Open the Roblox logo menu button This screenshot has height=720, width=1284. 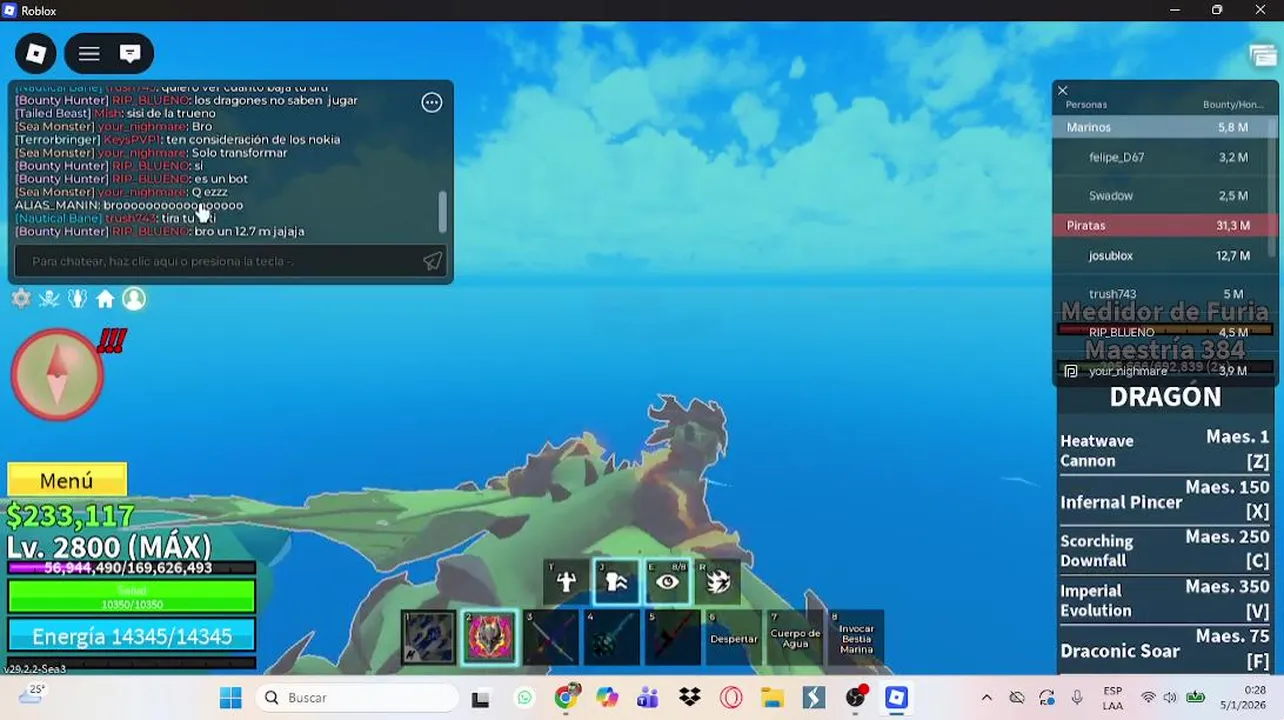coord(36,54)
